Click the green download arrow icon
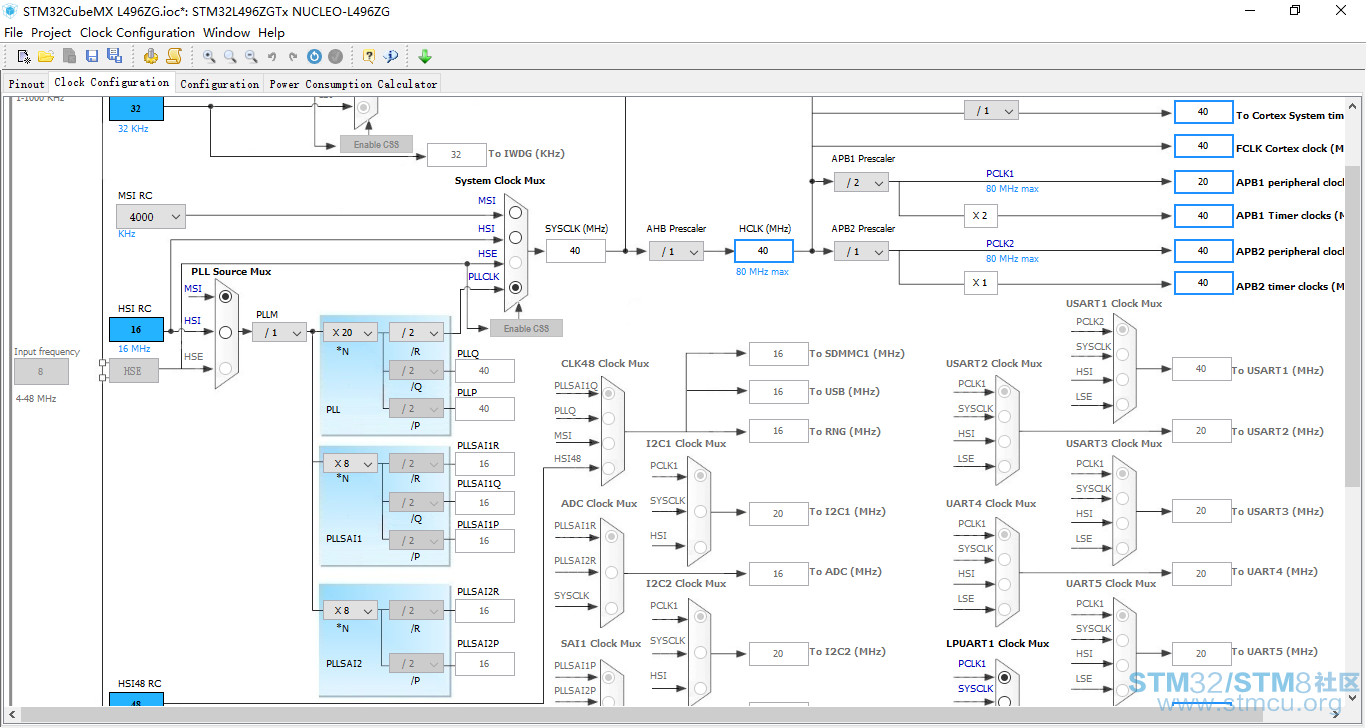Screen dimensions: 1366x728 click(425, 57)
